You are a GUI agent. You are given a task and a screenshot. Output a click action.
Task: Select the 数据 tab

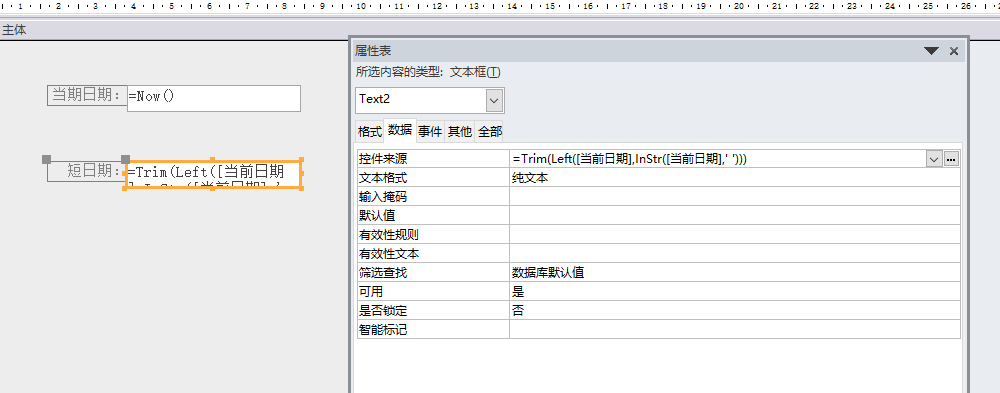tap(400, 130)
